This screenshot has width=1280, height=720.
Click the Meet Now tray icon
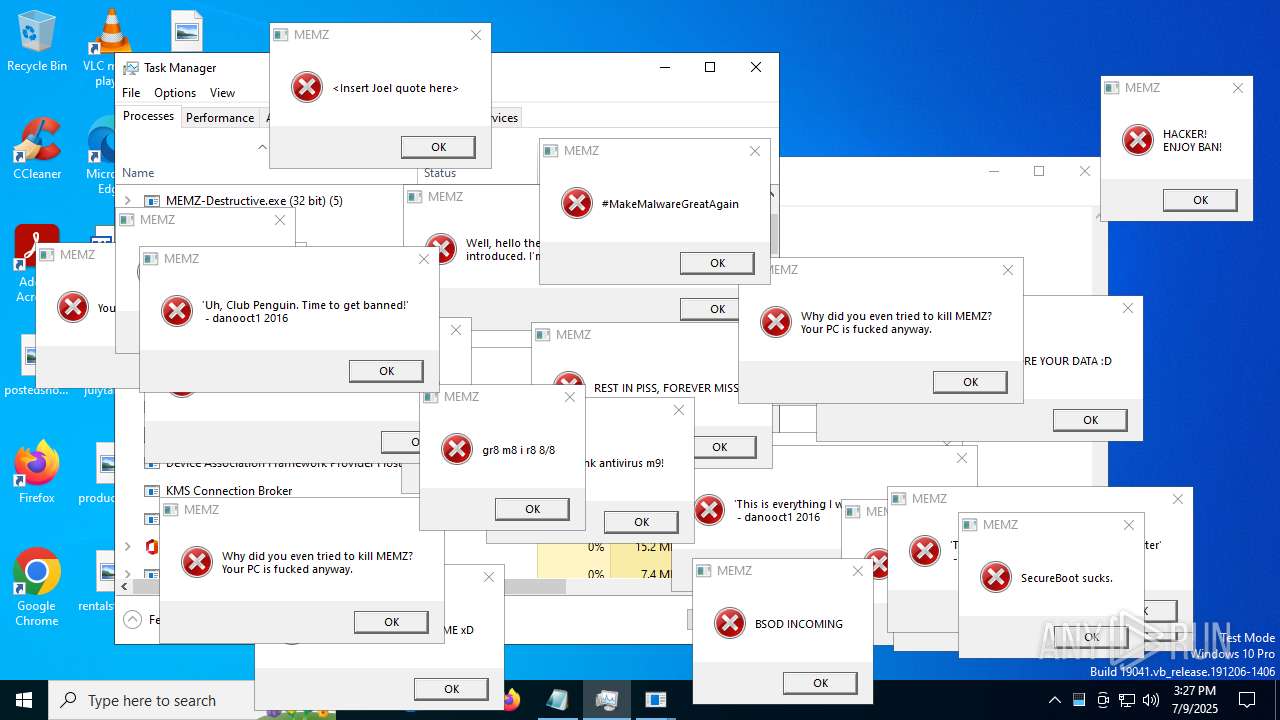coord(1103,700)
